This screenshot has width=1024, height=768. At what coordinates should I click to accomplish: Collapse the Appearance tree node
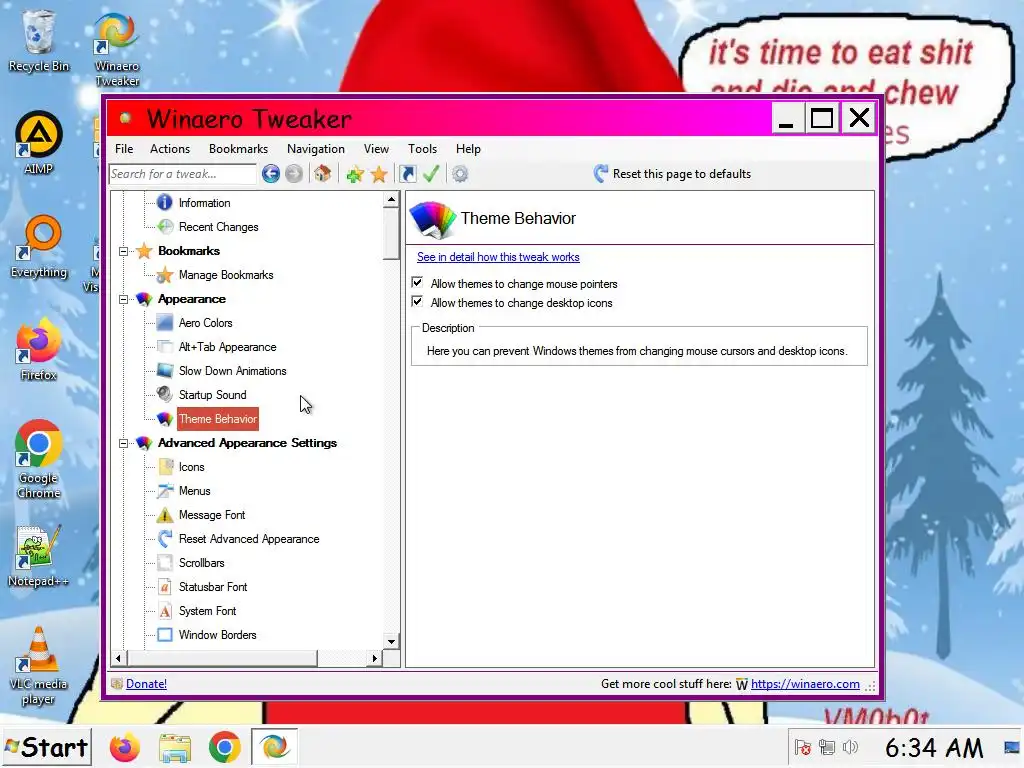pyautogui.click(x=123, y=299)
